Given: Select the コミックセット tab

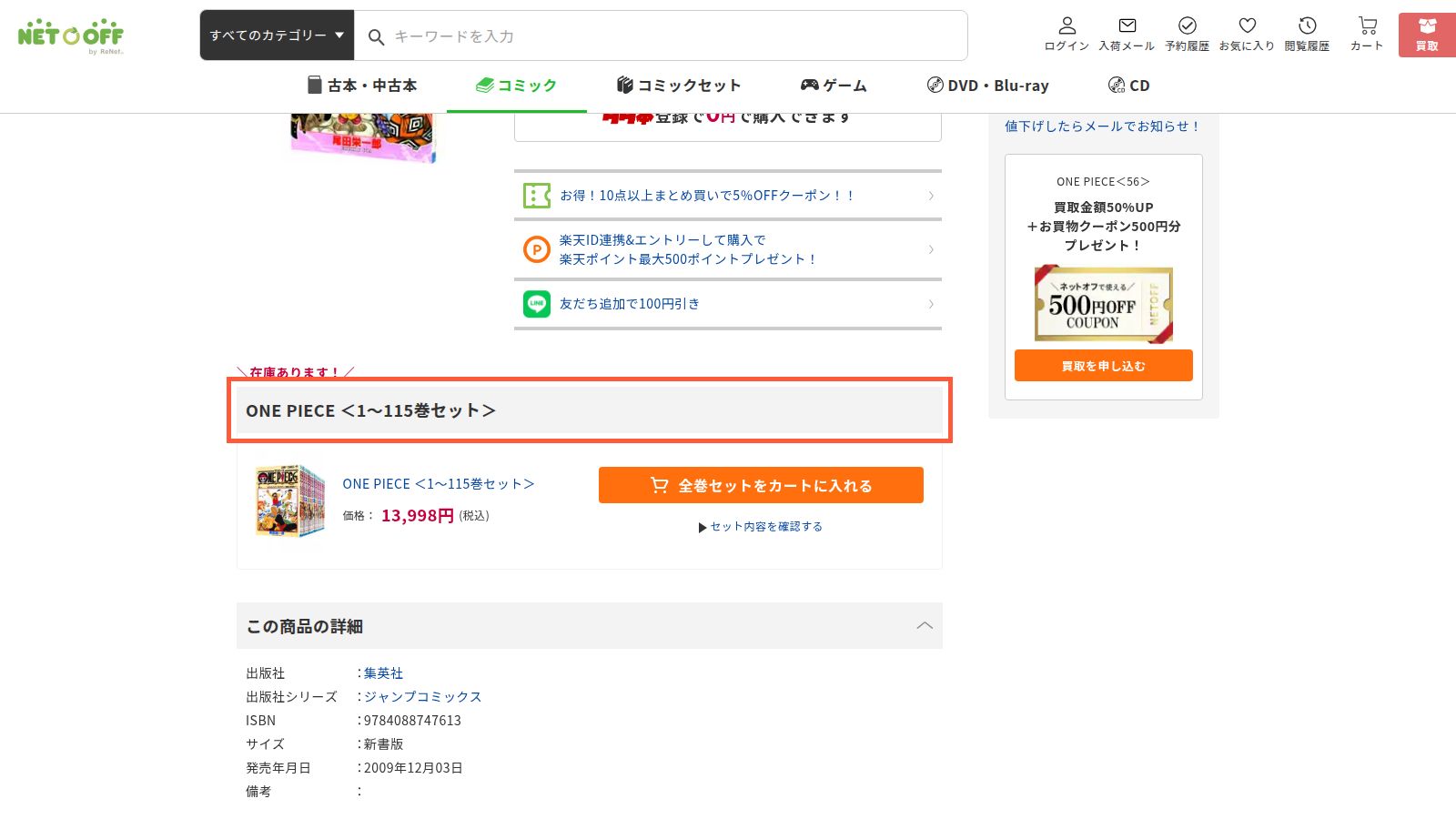Looking at the screenshot, I should [679, 86].
